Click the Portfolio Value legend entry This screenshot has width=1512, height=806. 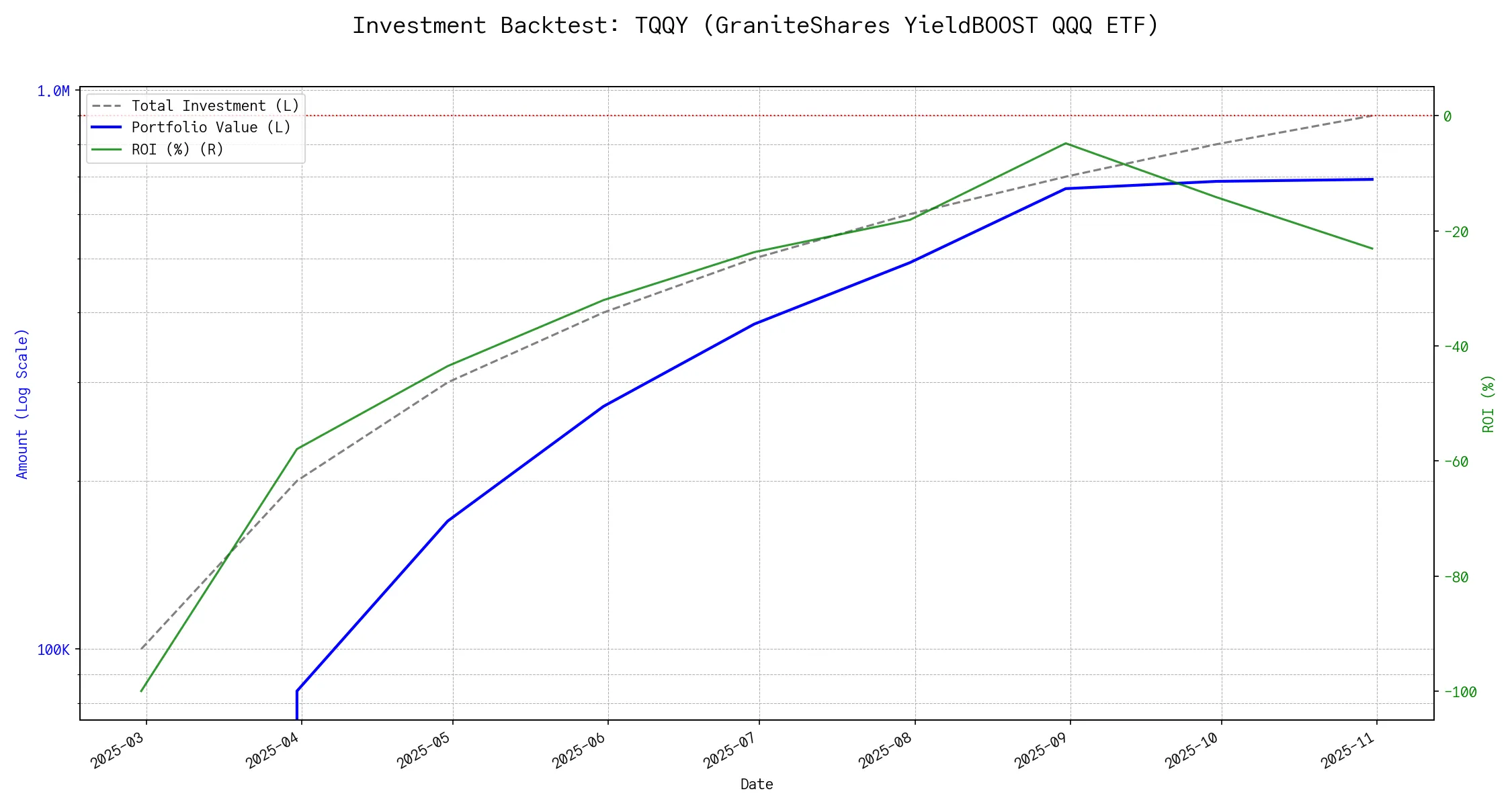[x=211, y=128]
